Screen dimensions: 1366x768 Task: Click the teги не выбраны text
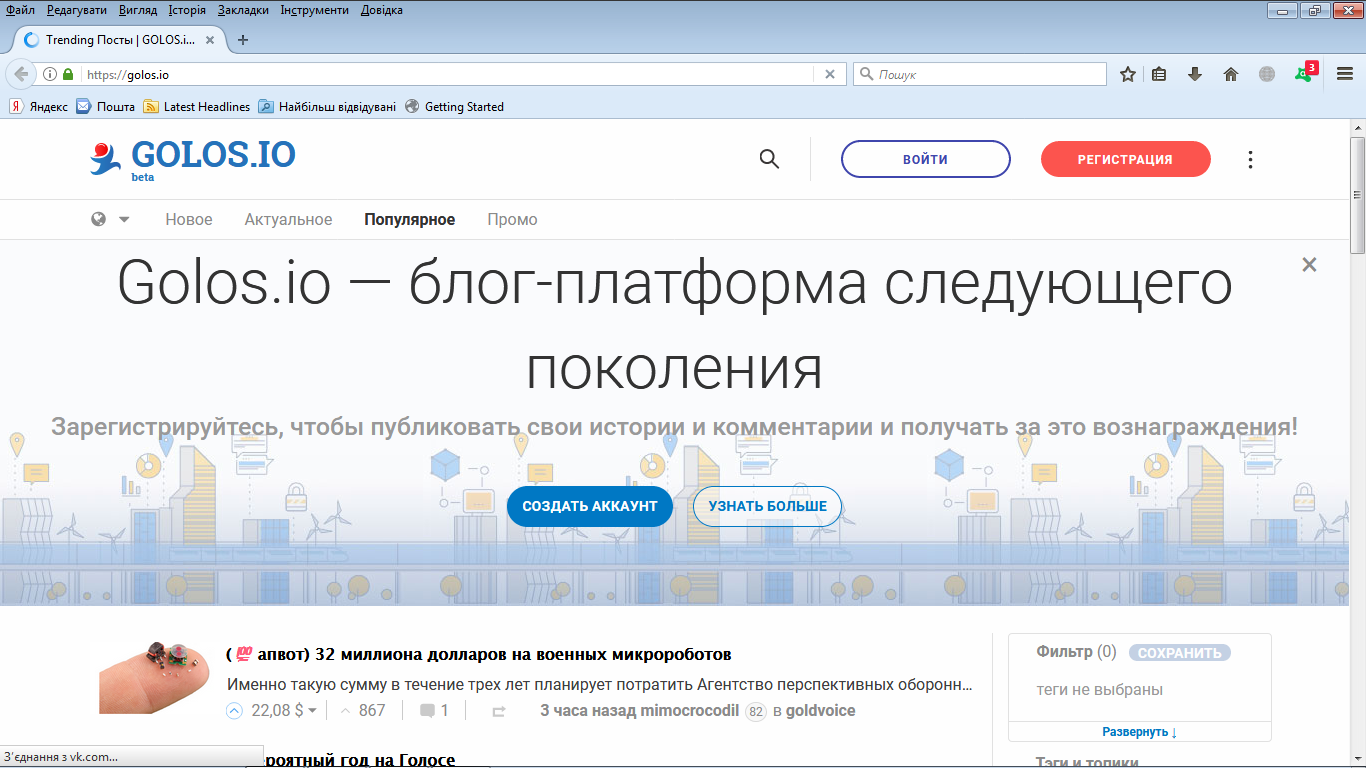click(1100, 690)
